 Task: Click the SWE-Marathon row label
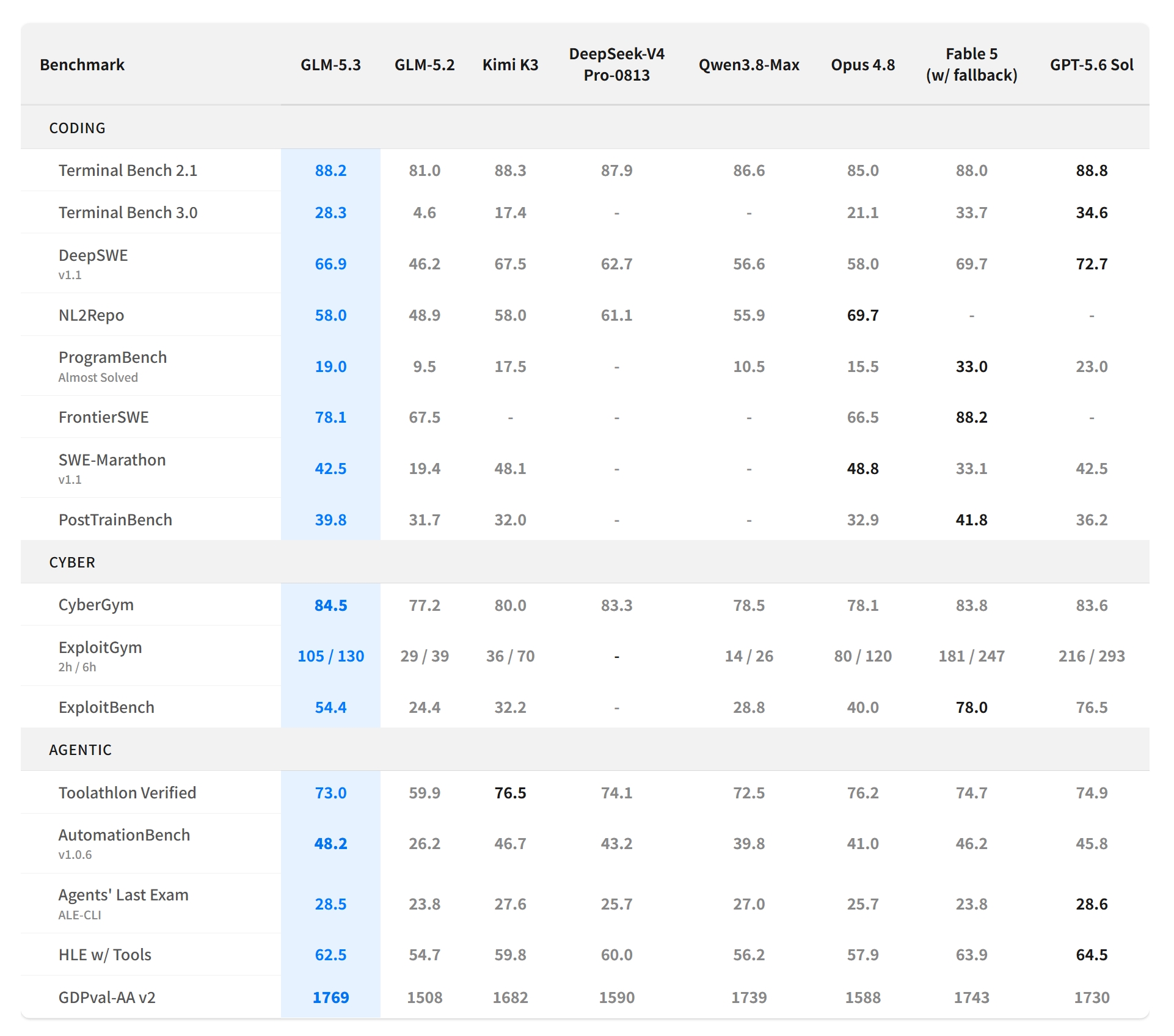point(112,460)
